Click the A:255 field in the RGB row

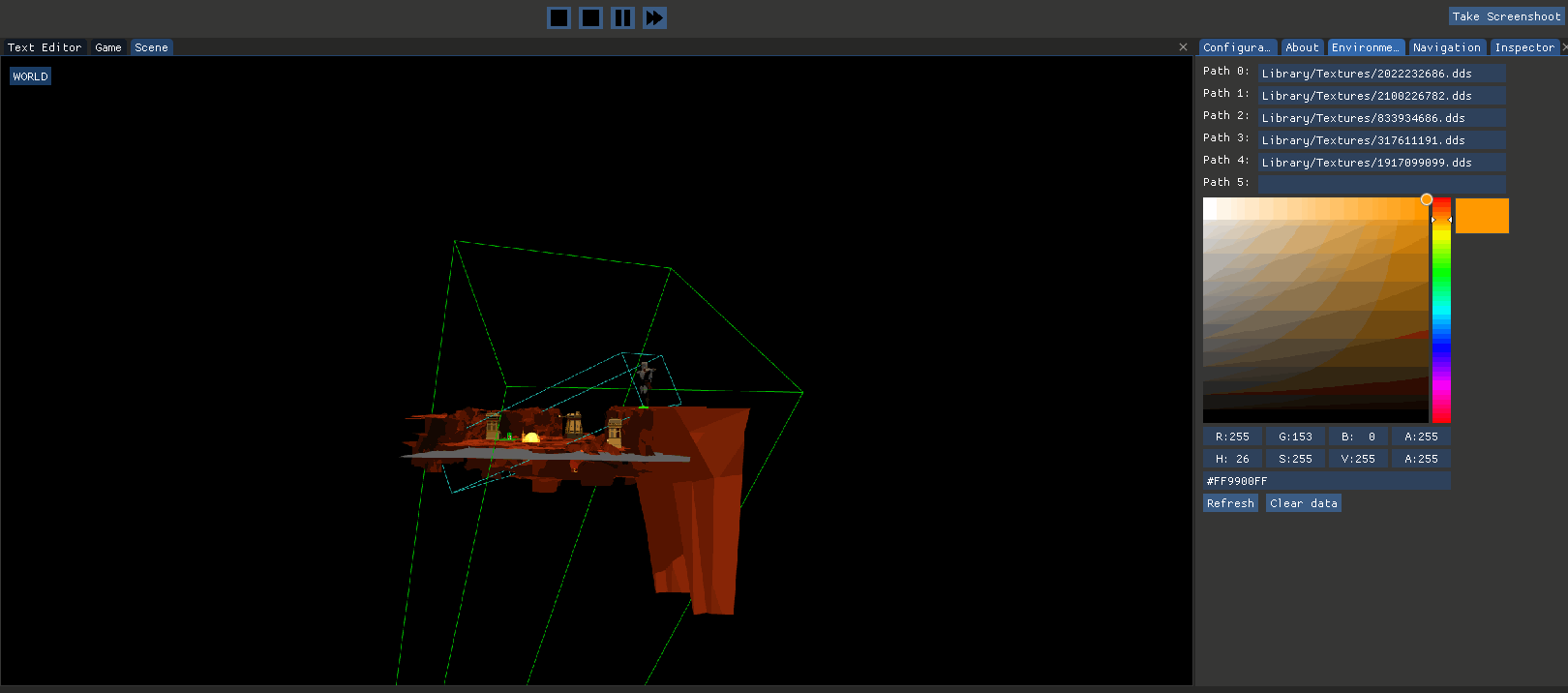tap(1421, 437)
